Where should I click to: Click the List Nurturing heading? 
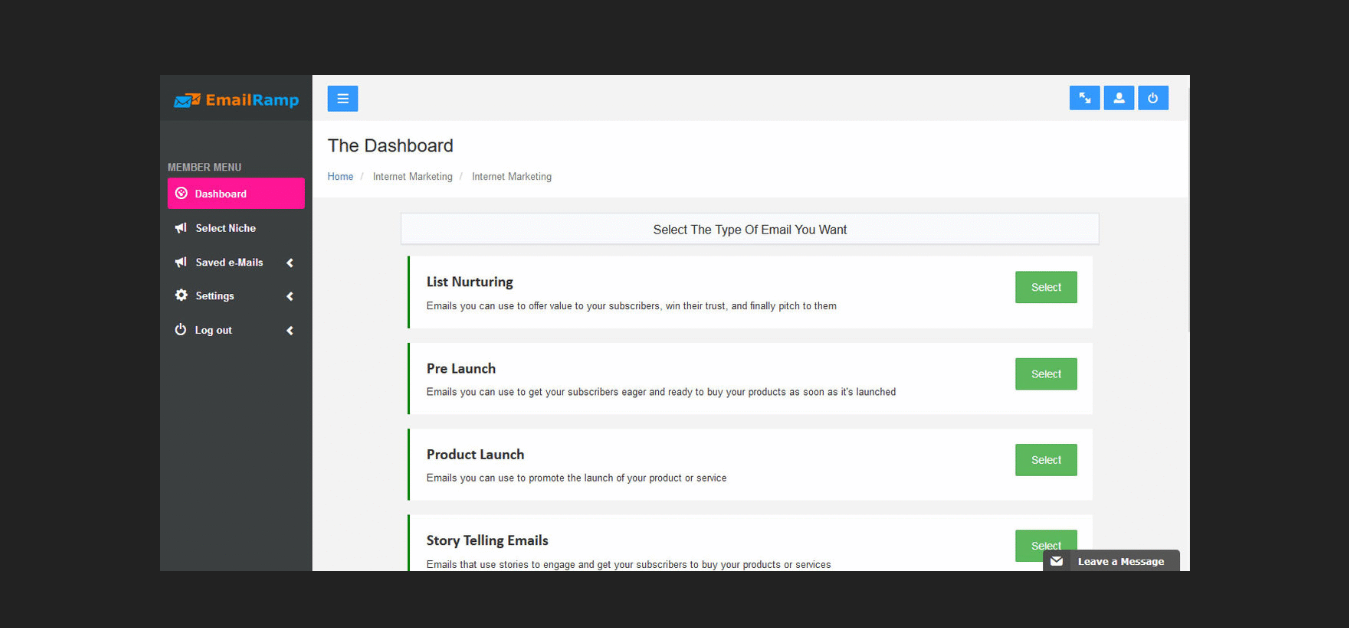pyautogui.click(x=469, y=282)
